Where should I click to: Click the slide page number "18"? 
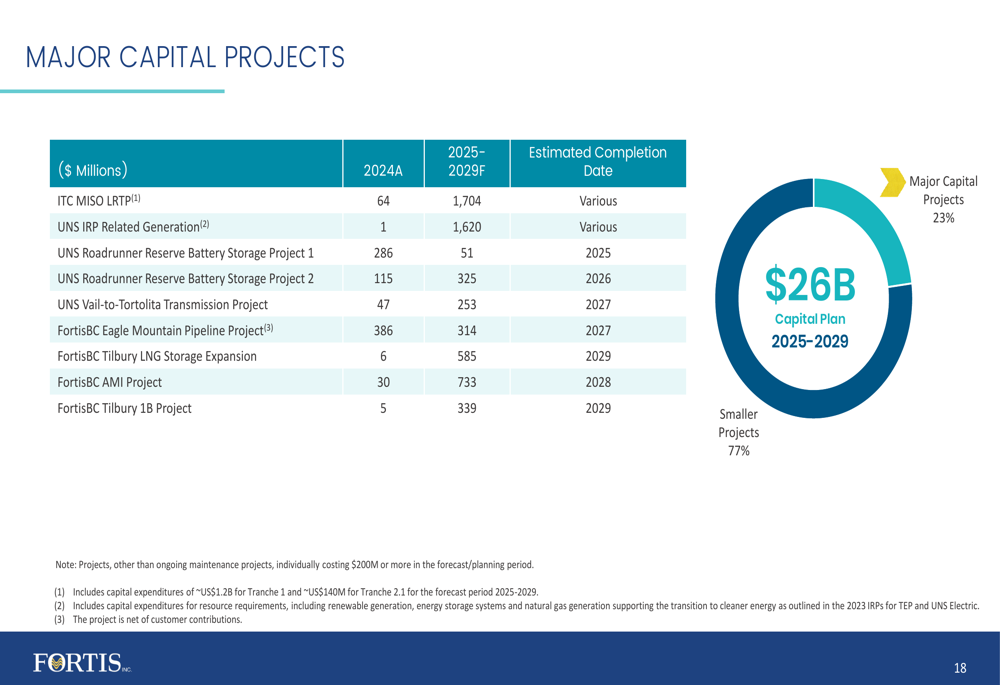pos(960,668)
